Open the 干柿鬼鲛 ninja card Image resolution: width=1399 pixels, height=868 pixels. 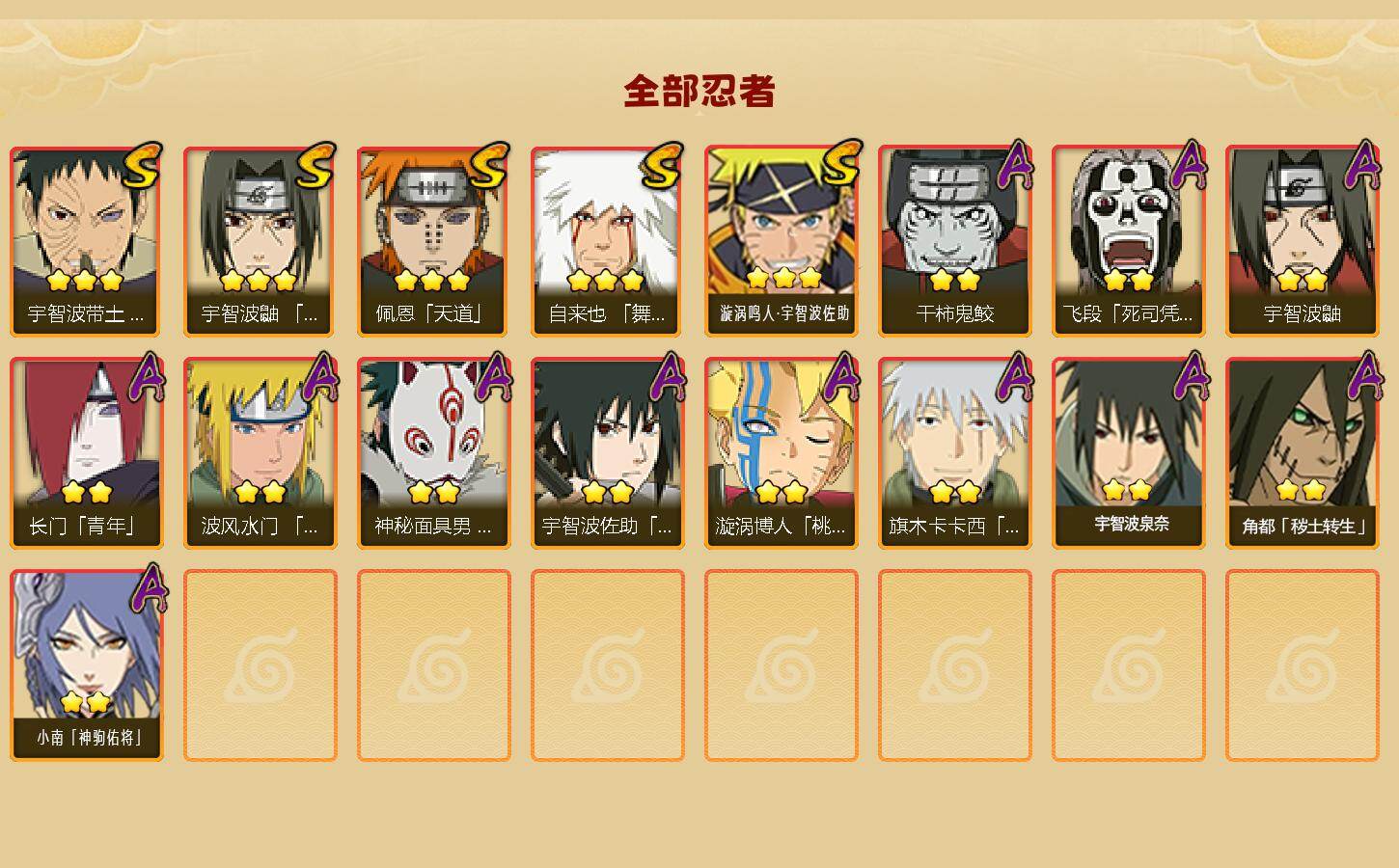tap(954, 241)
